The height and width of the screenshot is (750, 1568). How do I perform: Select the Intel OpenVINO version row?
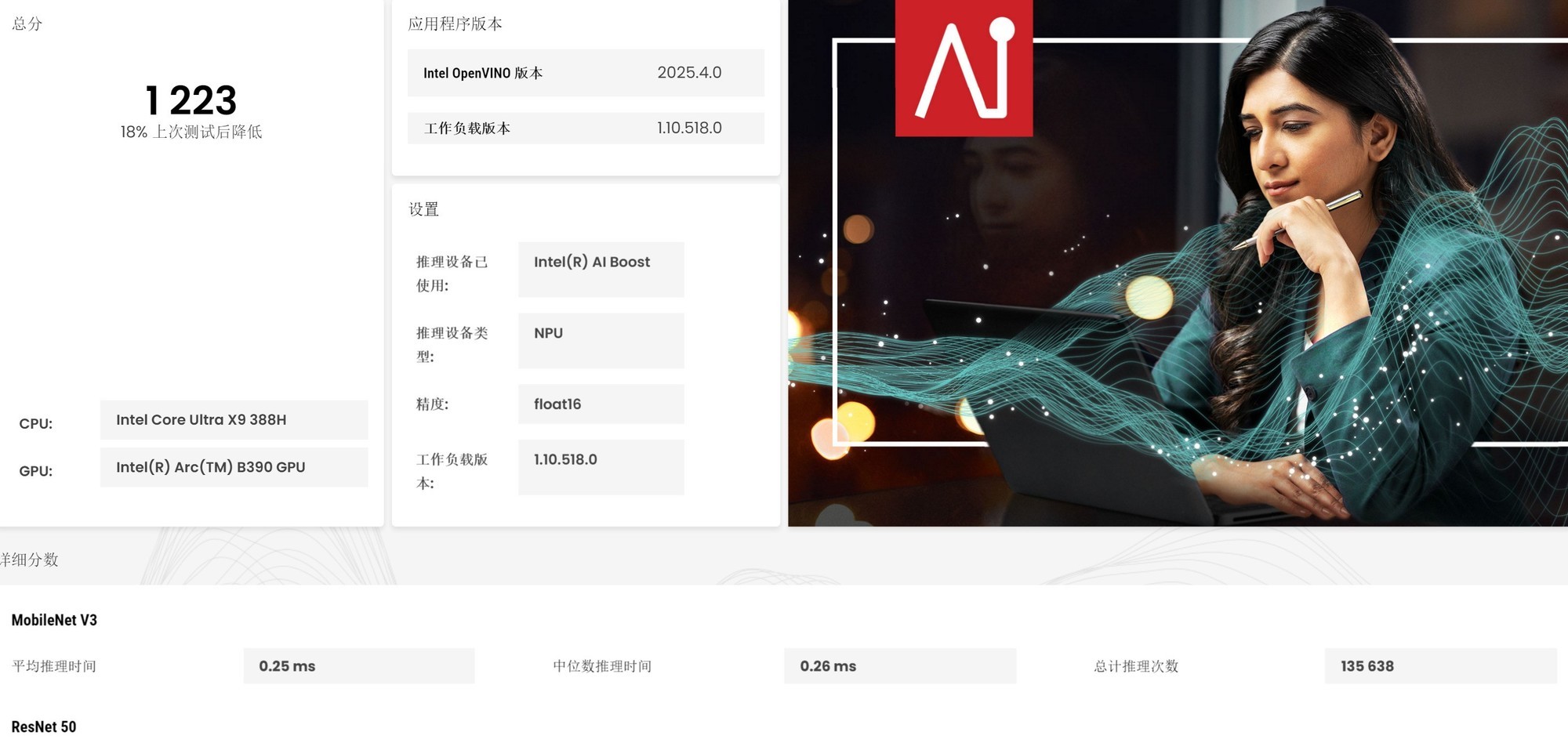click(x=585, y=73)
